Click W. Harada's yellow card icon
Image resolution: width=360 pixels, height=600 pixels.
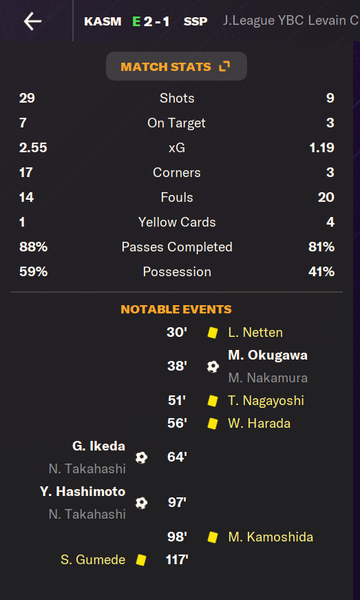pyautogui.click(x=212, y=424)
